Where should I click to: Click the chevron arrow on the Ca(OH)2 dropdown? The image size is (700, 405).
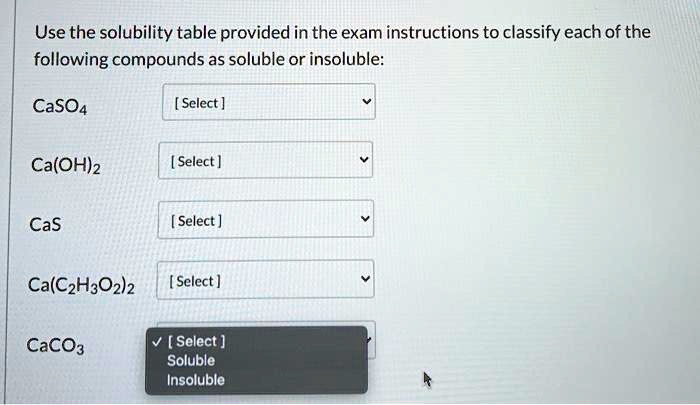point(366,161)
